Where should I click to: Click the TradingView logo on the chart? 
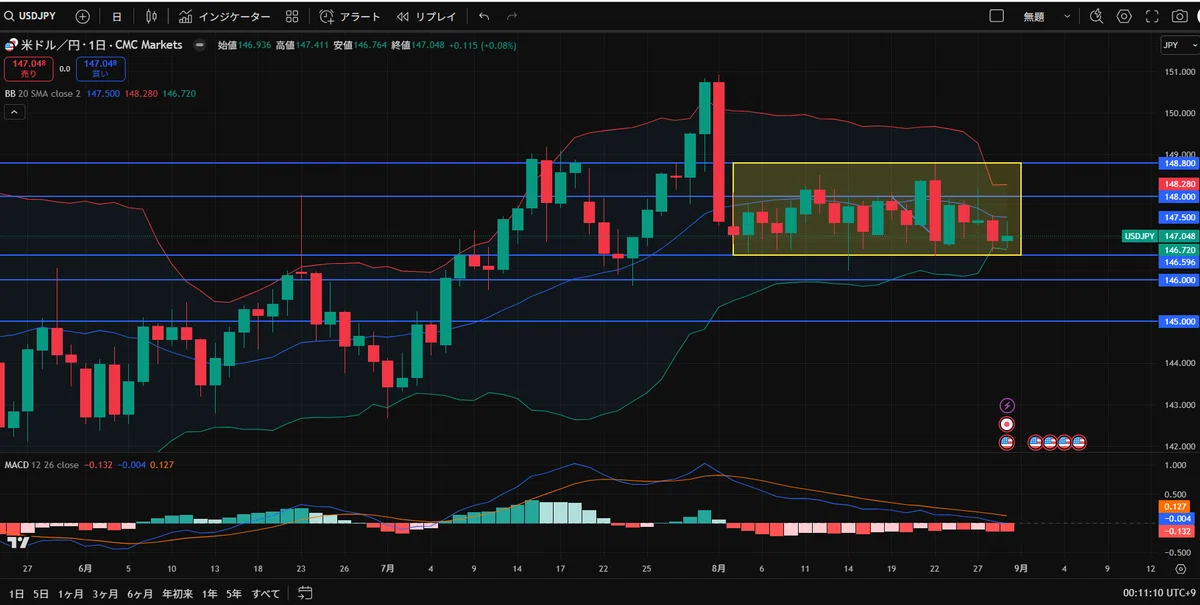click(18, 543)
